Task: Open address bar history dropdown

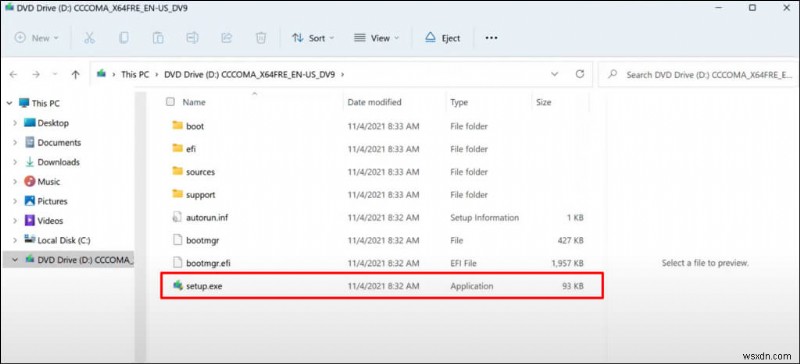Action: [x=555, y=74]
